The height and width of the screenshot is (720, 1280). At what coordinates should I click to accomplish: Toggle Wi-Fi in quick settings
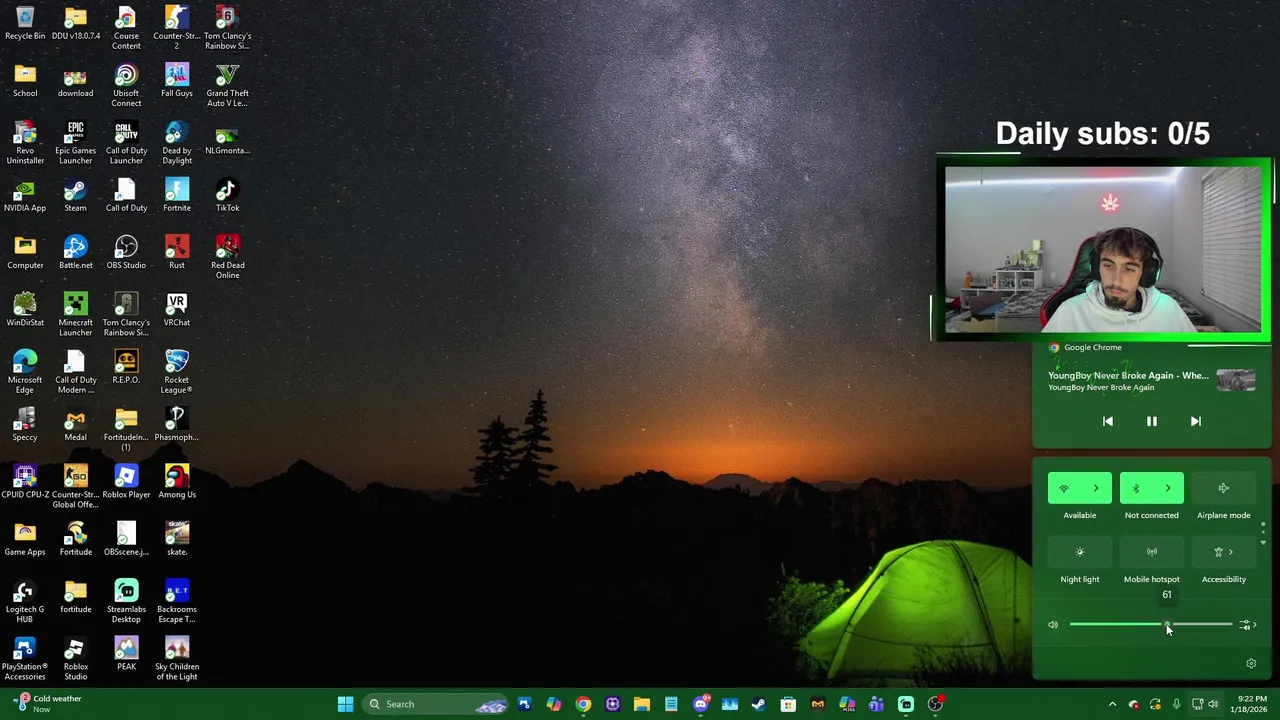(x=1064, y=489)
